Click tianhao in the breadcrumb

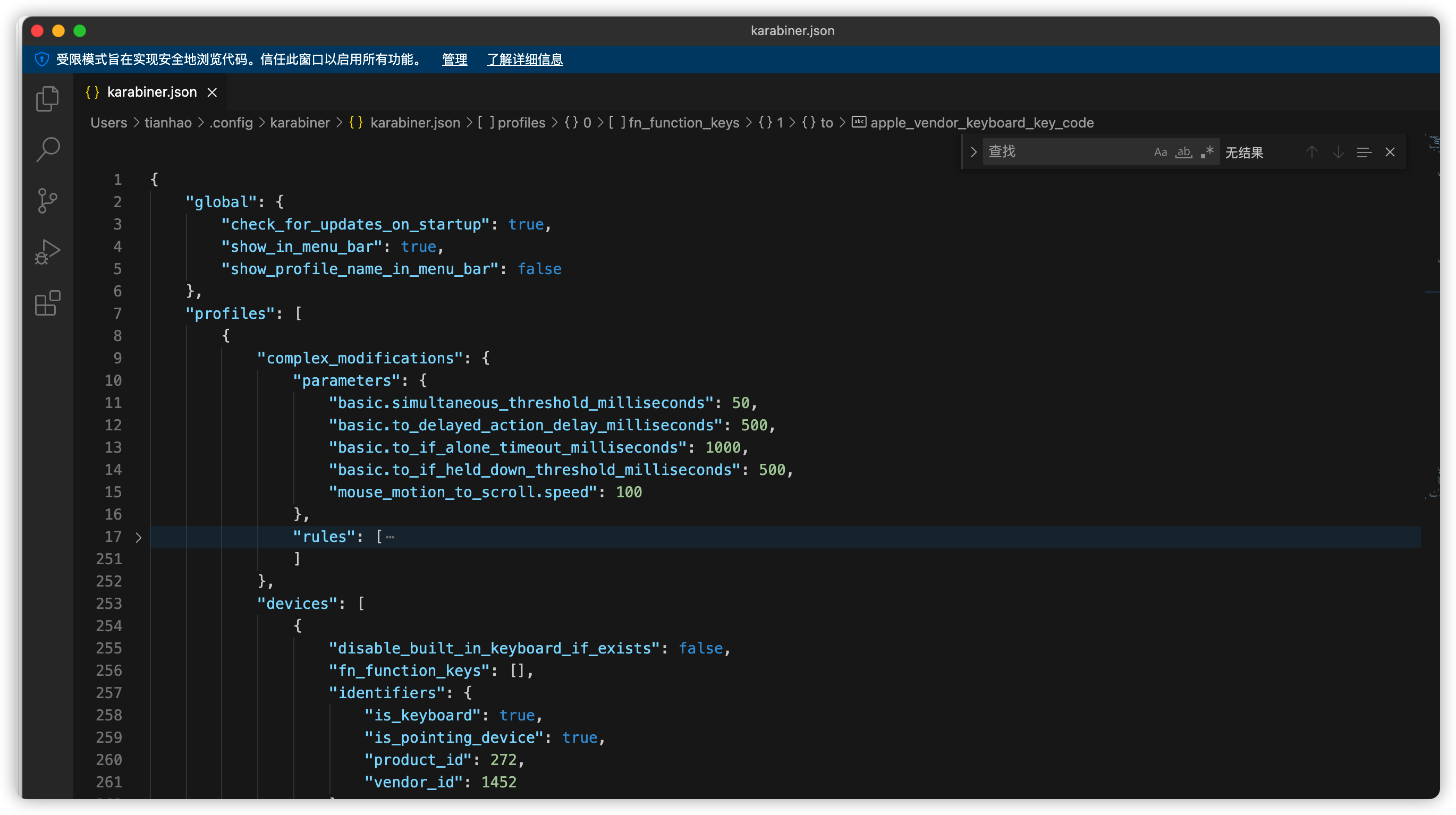[168, 123]
